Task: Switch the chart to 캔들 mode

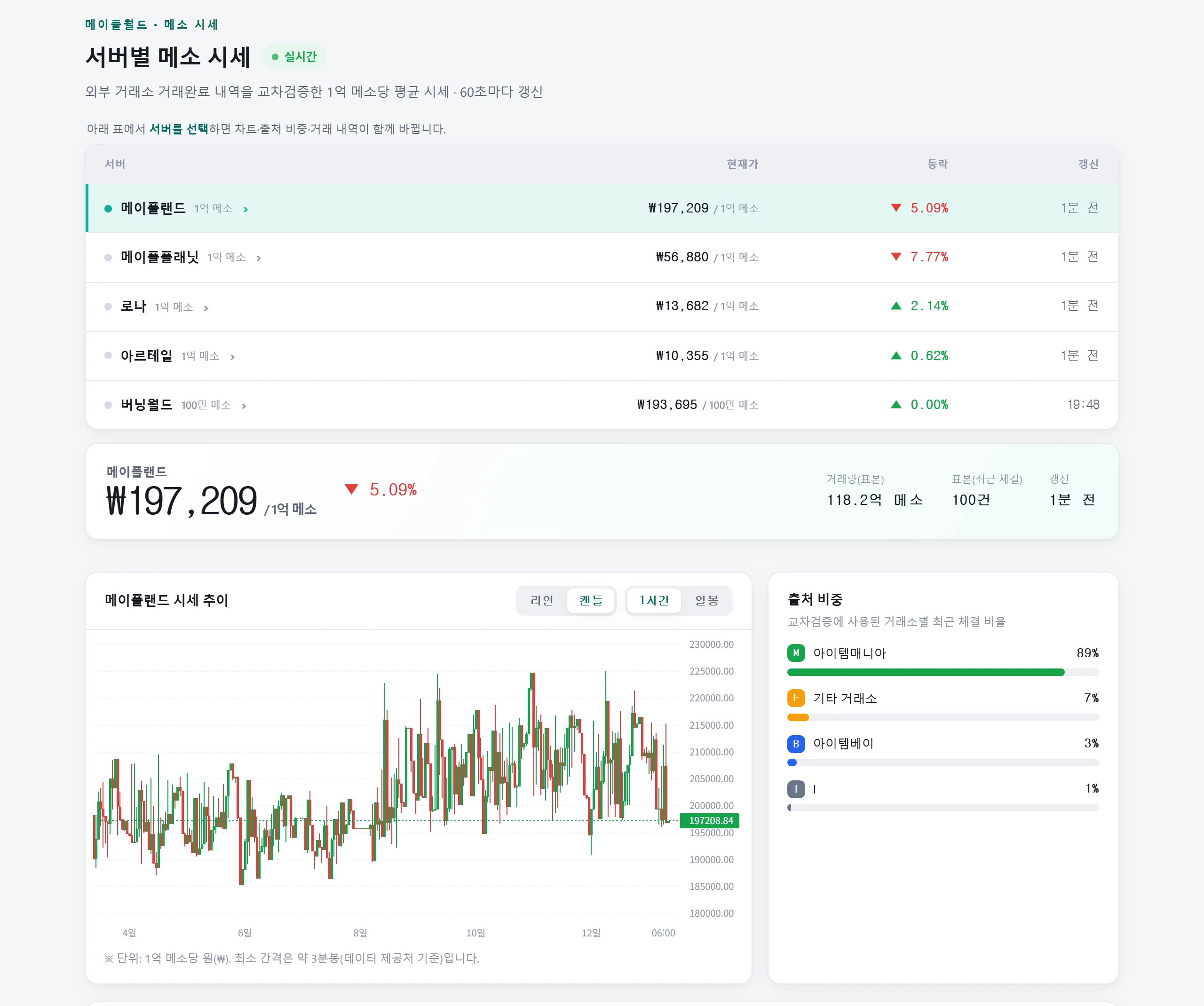Action: tap(591, 600)
